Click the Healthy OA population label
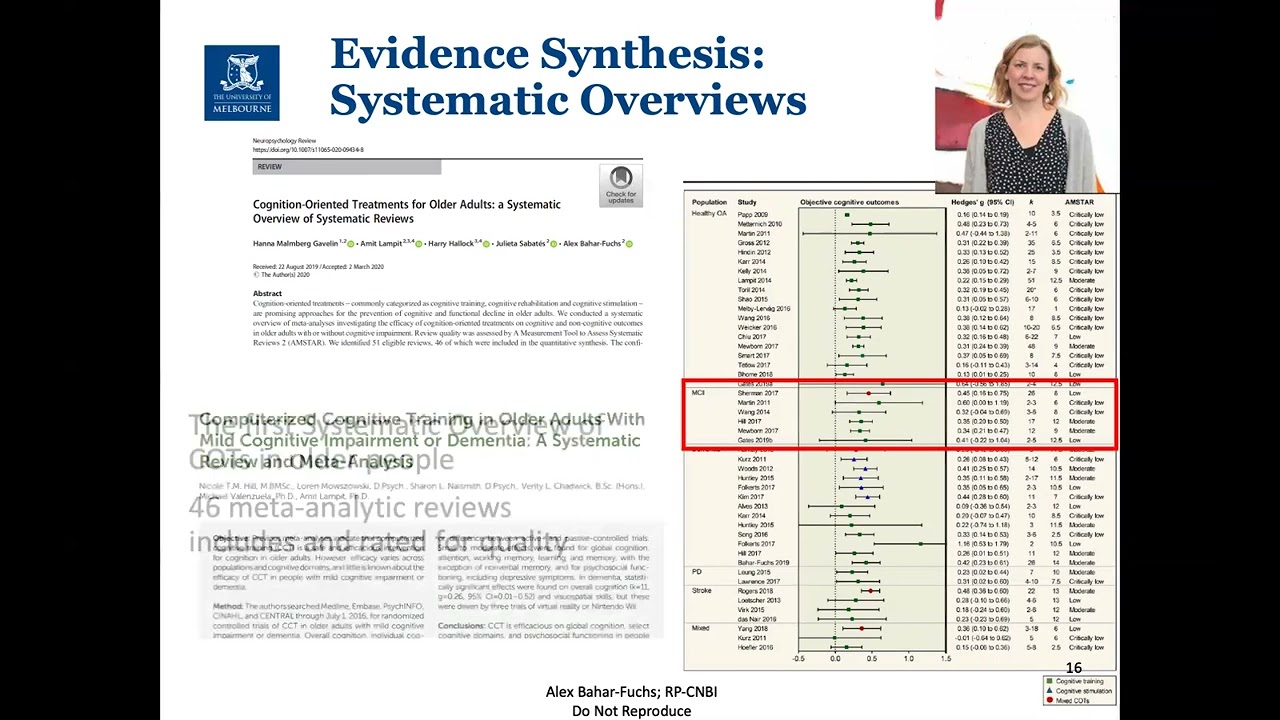 [x=709, y=215]
